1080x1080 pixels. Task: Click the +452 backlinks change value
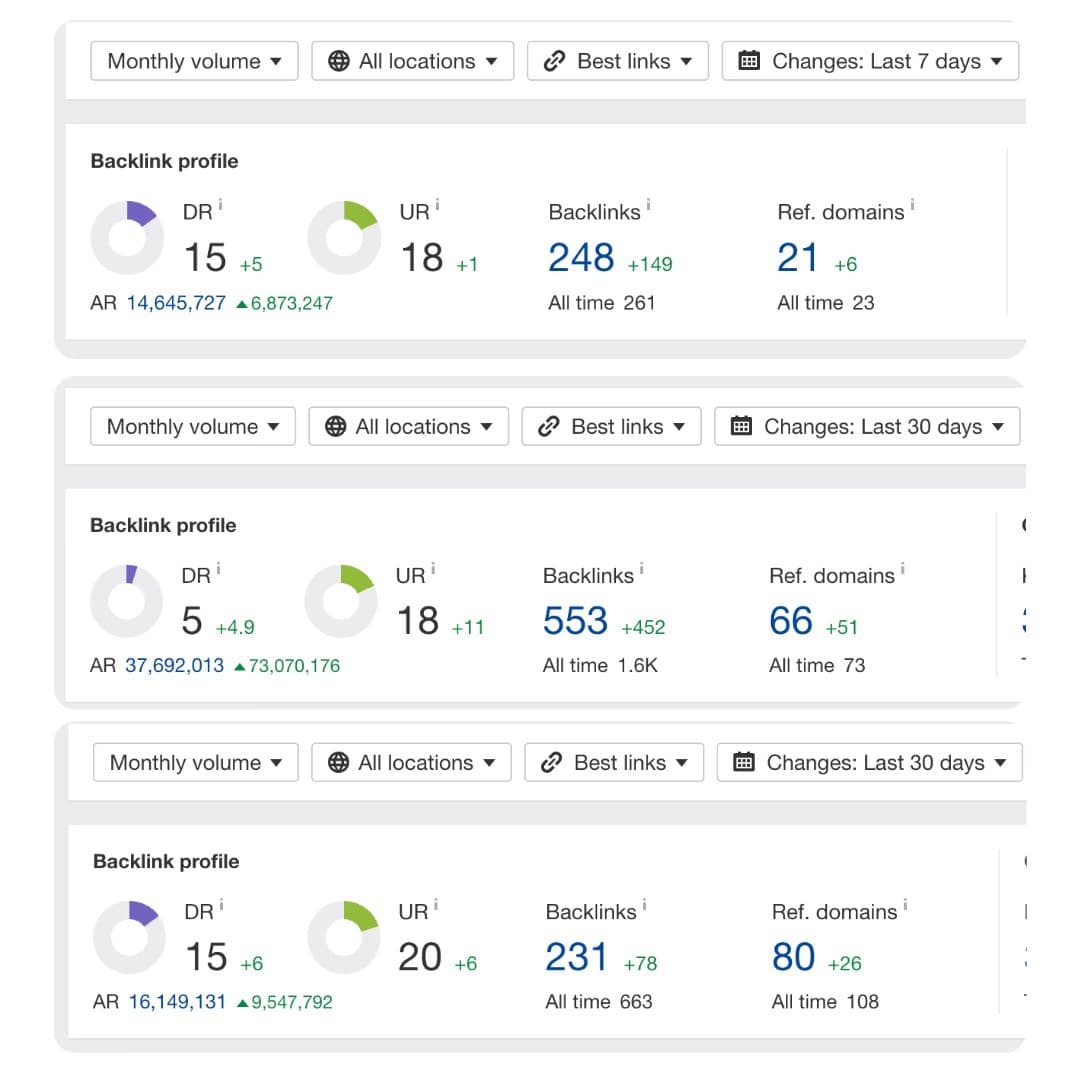[x=643, y=627]
